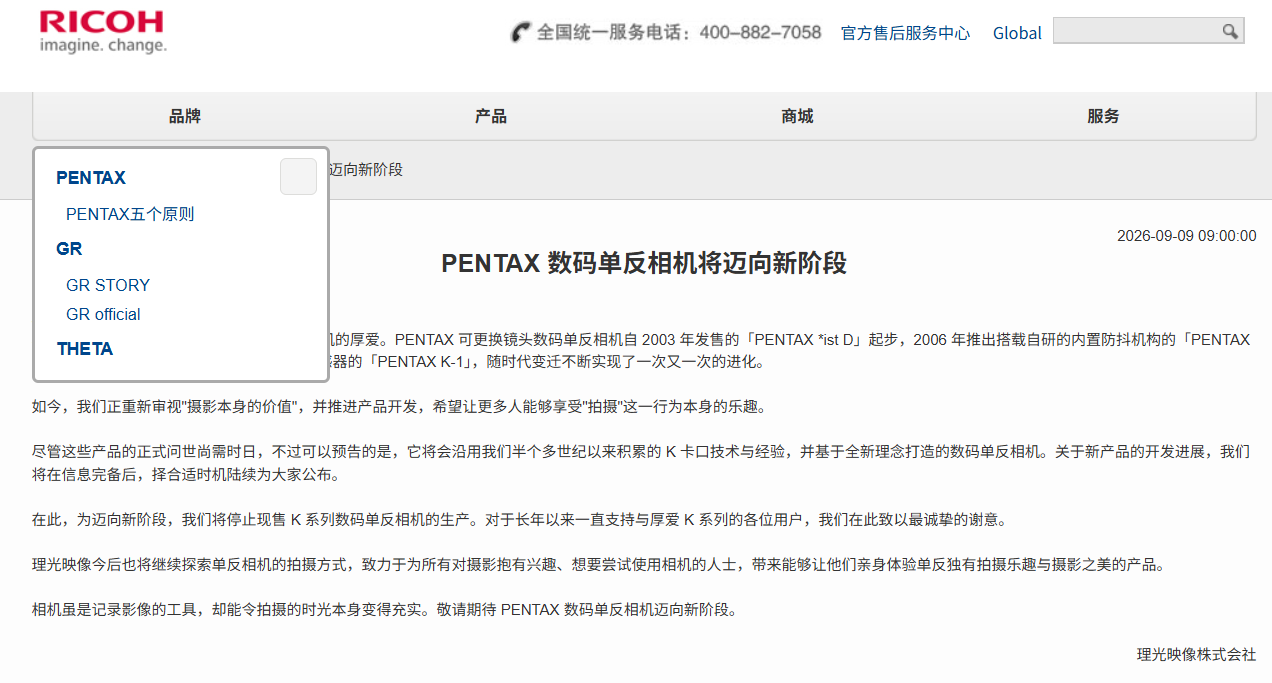Click the paragraph starting 相机虽是记录影像的工具
The image size is (1272, 683).
pos(385,610)
